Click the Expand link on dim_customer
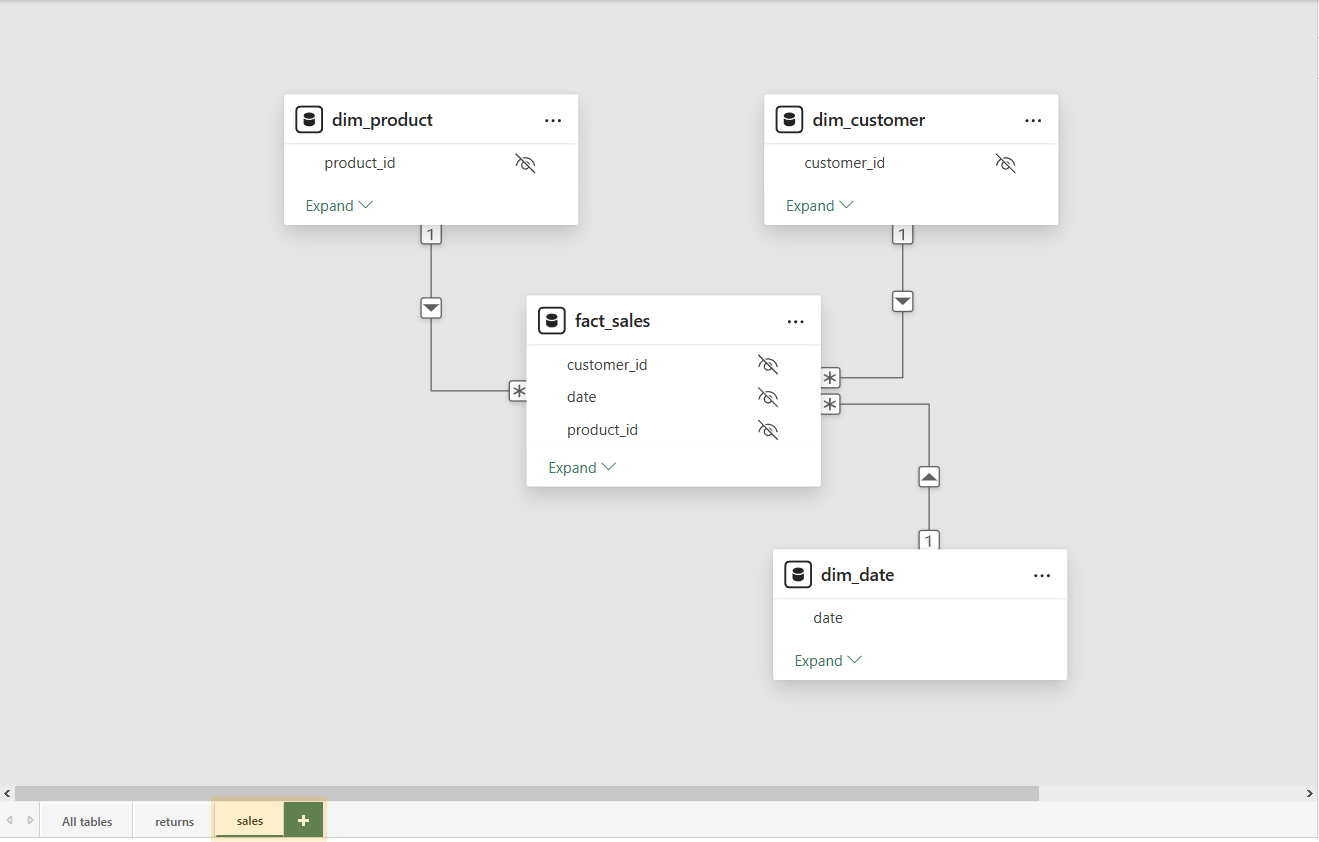 tap(818, 204)
